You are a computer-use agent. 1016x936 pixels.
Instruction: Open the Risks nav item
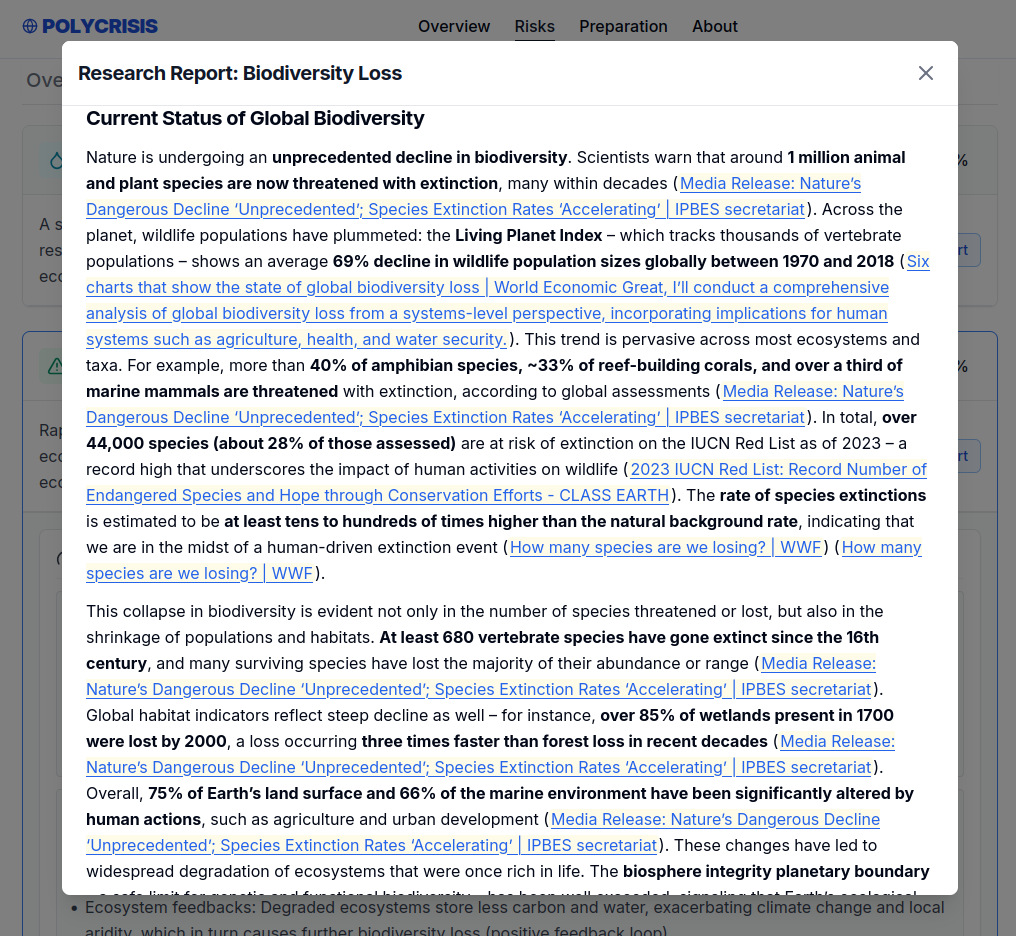coord(534,26)
